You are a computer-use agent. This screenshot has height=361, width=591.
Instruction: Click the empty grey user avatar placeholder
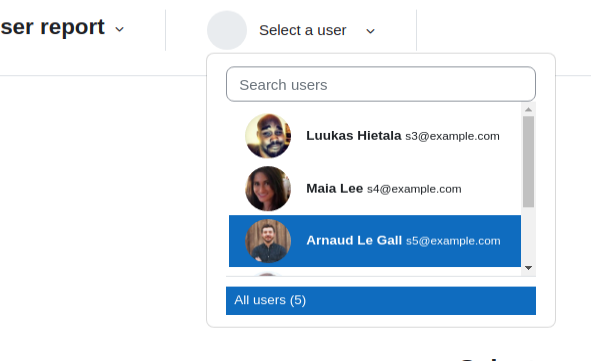(x=227, y=30)
